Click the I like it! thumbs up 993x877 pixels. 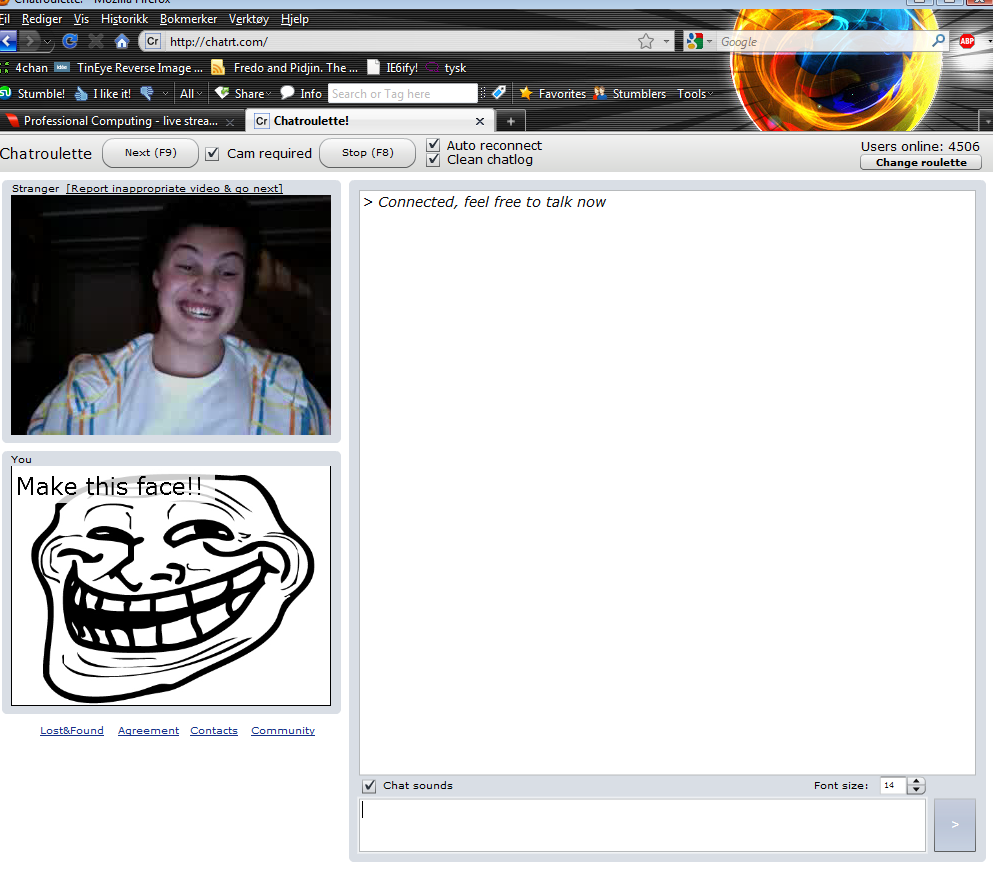[103, 94]
